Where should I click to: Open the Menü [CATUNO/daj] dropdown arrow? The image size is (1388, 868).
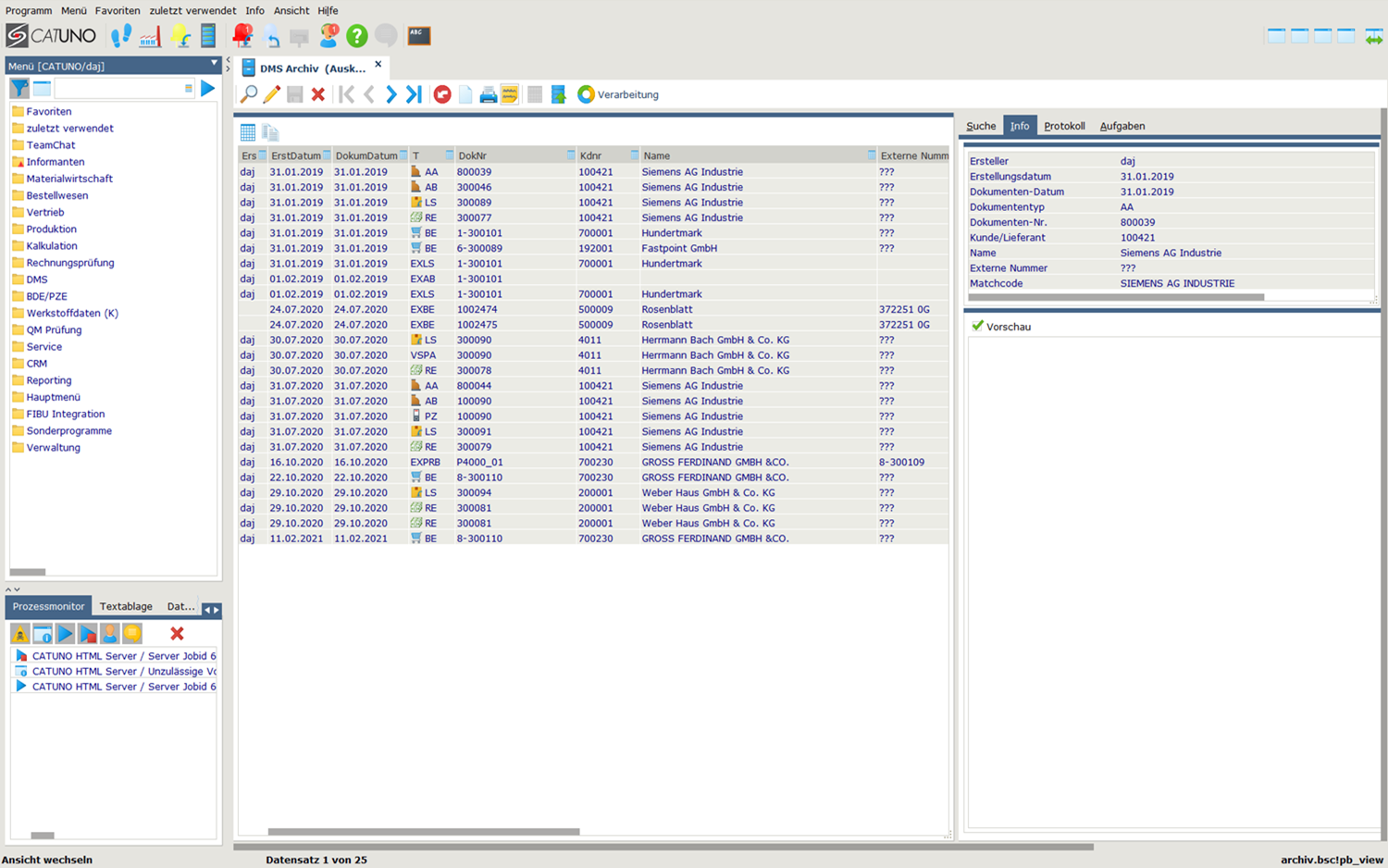(214, 64)
